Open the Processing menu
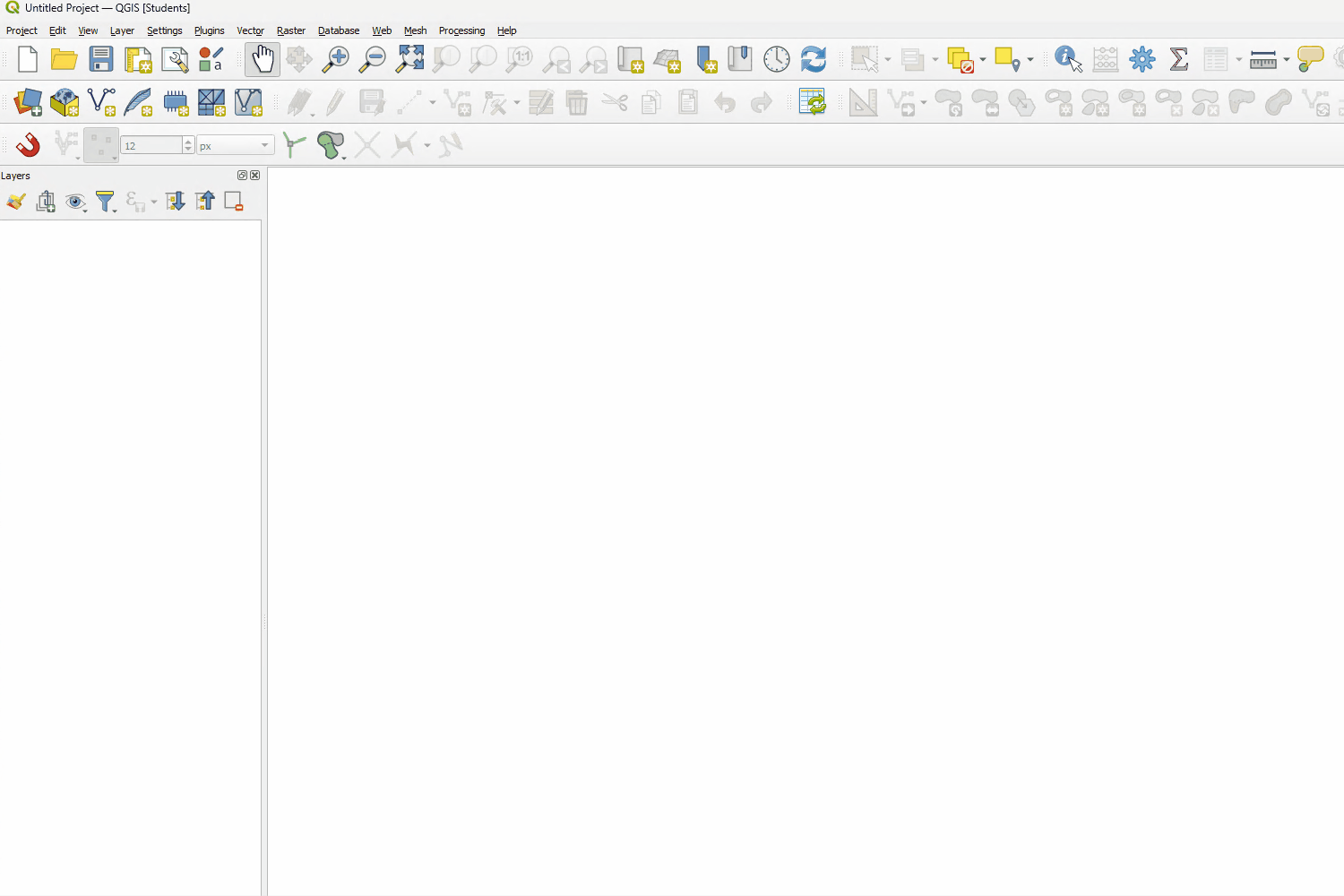The image size is (1344, 896). tap(461, 30)
